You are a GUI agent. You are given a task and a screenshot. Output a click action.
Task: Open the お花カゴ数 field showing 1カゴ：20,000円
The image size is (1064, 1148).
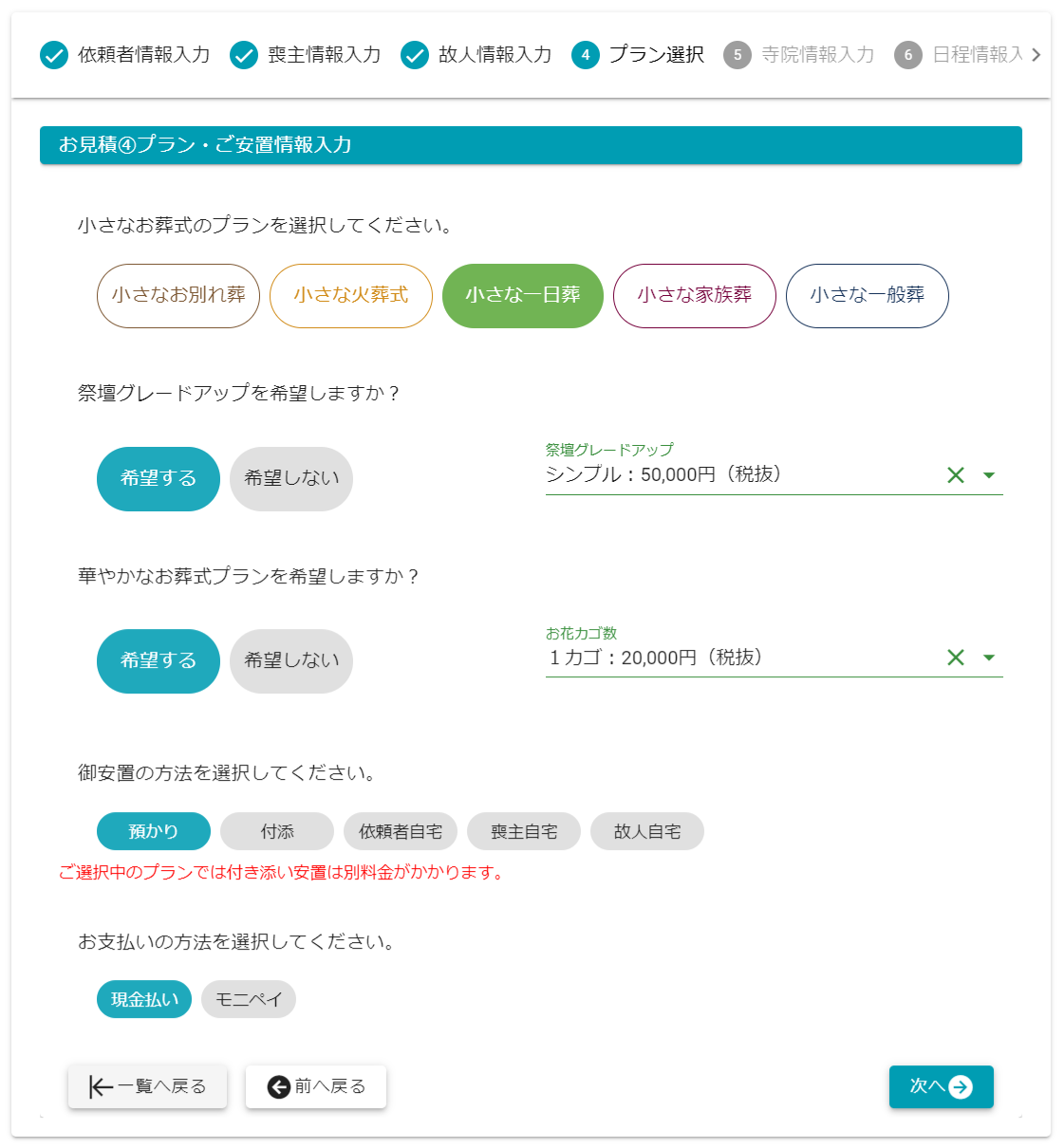click(x=740, y=657)
